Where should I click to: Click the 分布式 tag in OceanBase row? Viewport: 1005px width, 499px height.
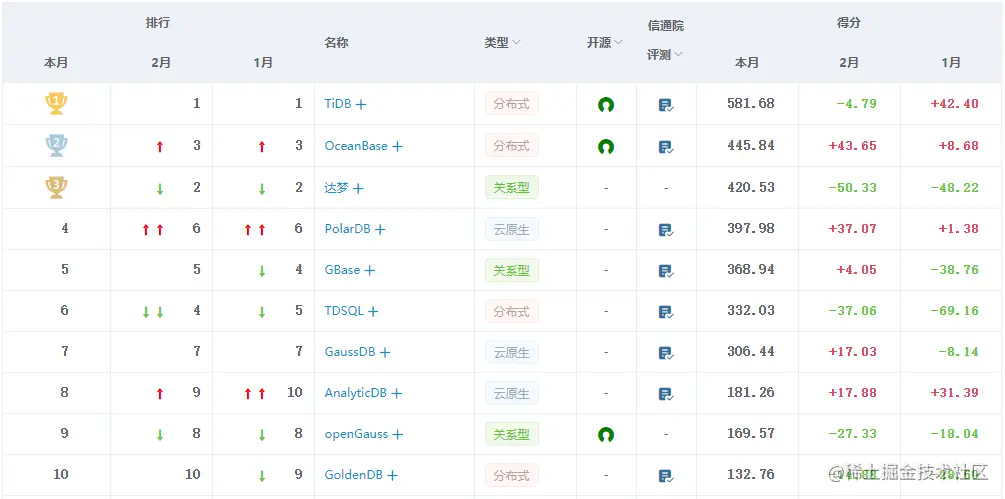511,145
